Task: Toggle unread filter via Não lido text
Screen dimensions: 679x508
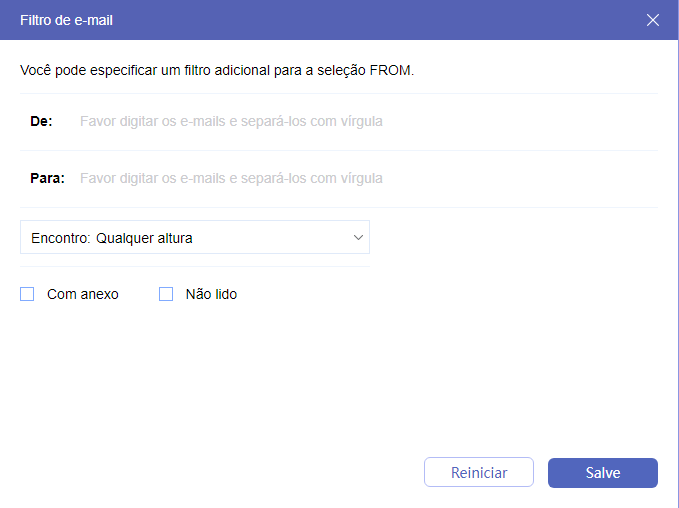Action: (211, 294)
